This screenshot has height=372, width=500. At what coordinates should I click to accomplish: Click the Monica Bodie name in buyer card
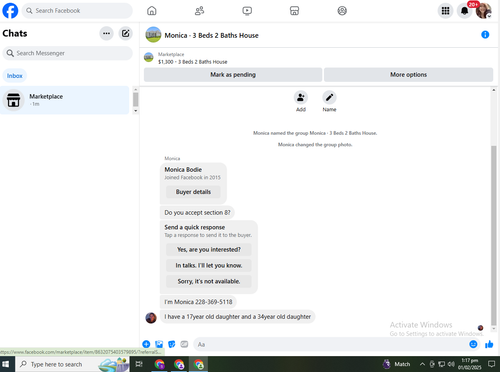point(183,169)
